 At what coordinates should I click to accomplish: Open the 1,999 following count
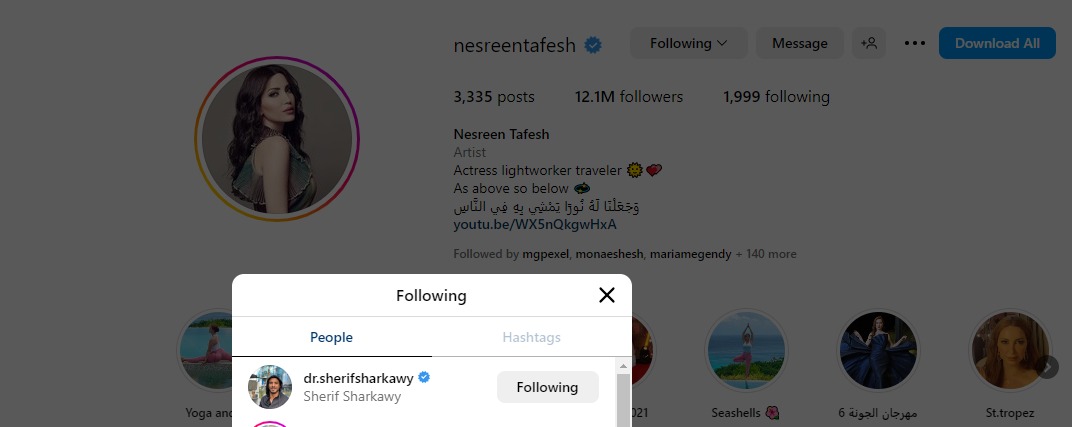coord(776,97)
